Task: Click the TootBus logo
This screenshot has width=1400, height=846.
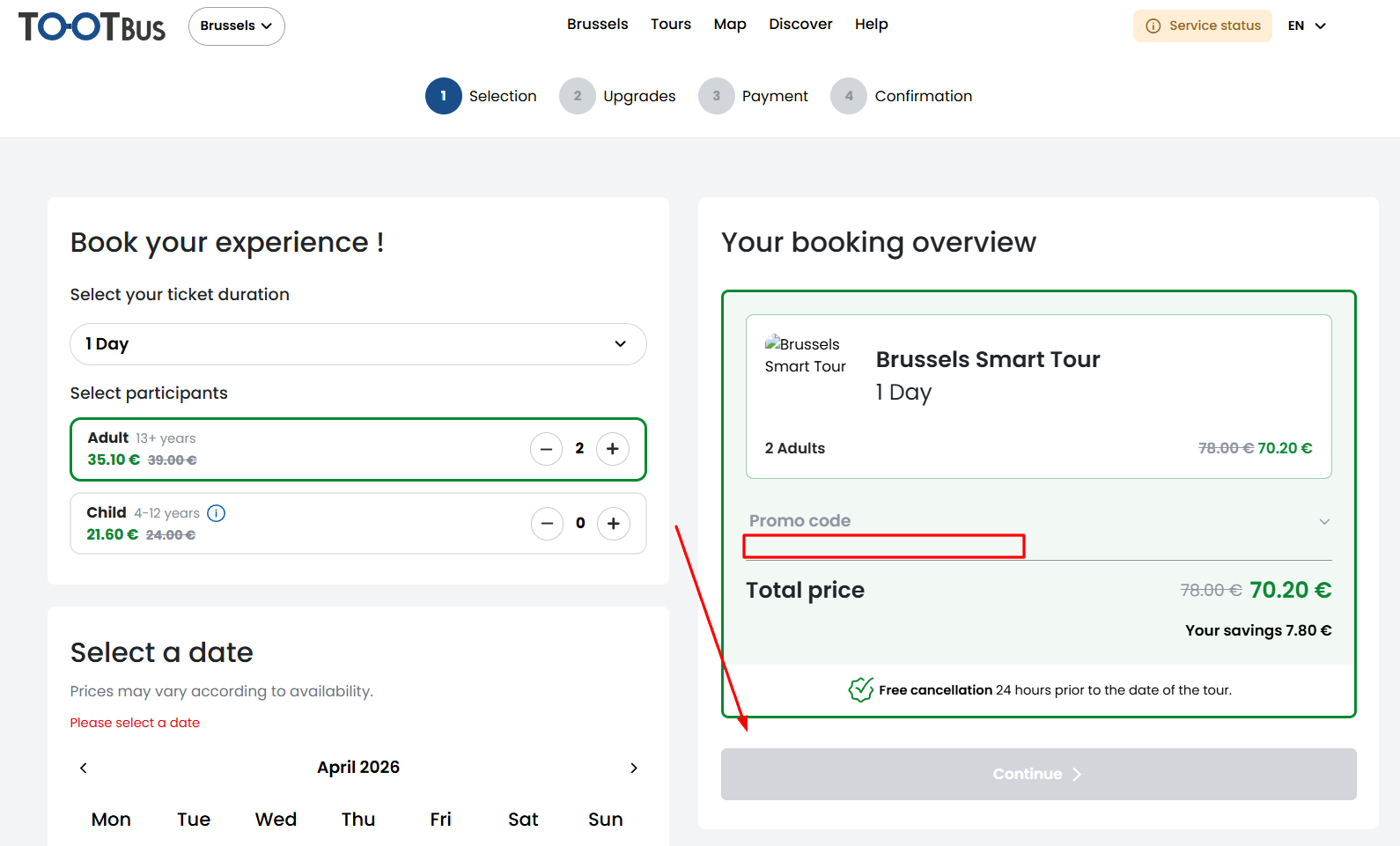Action: tap(92, 26)
